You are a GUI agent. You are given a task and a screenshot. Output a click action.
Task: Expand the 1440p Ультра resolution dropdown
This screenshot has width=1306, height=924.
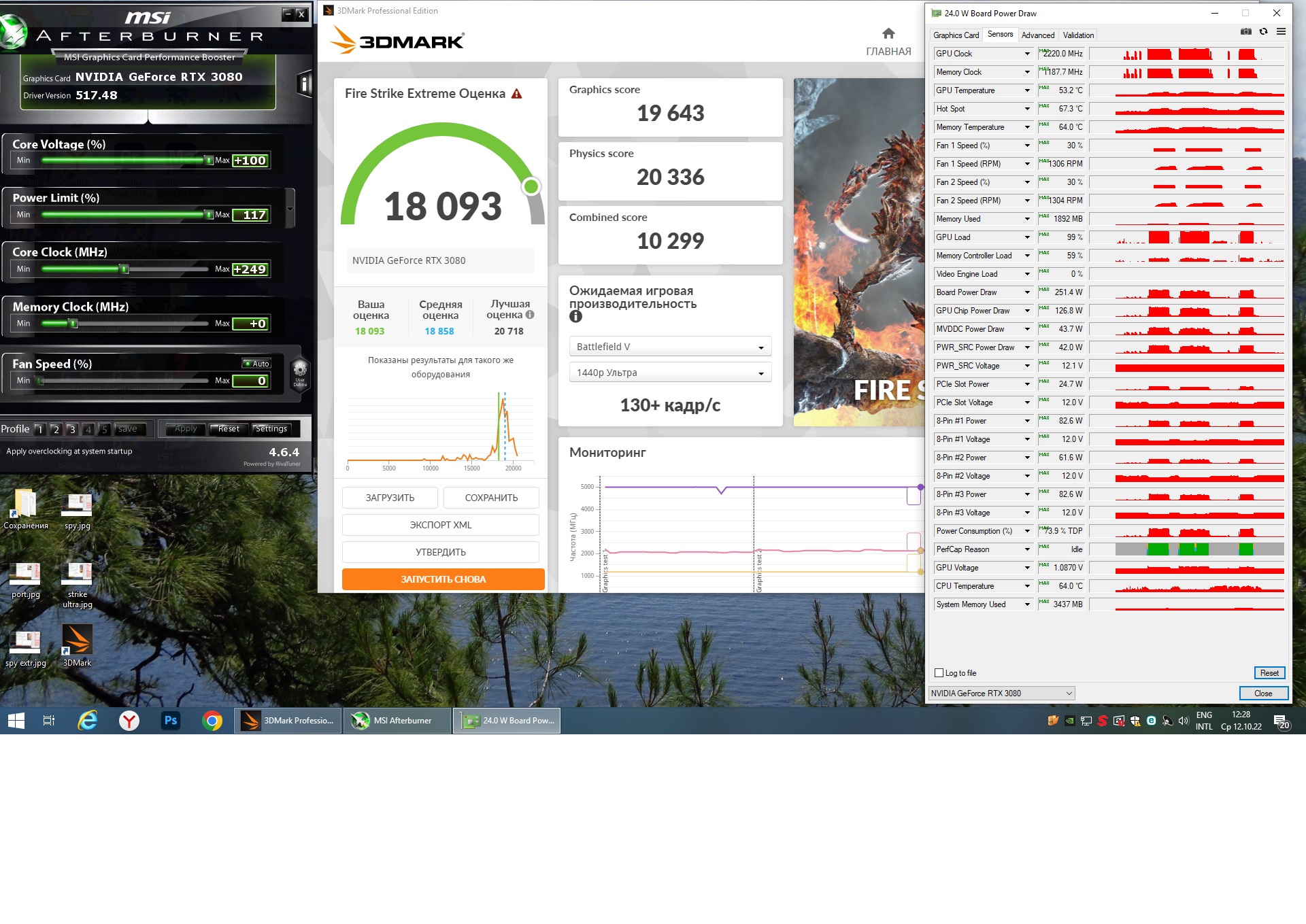[x=669, y=373]
